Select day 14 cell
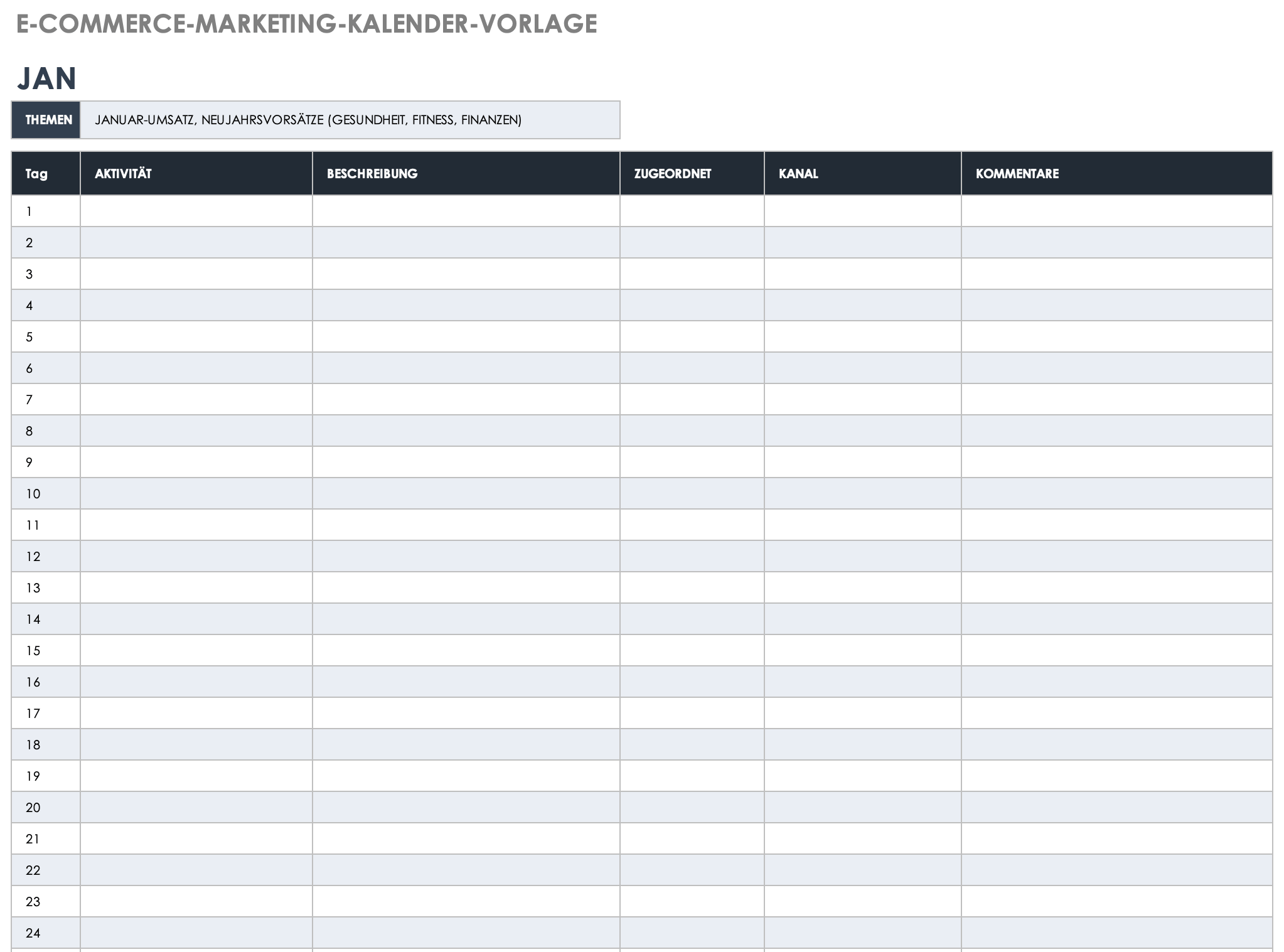This screenshot has width=1284, height=952. (46, 619)
